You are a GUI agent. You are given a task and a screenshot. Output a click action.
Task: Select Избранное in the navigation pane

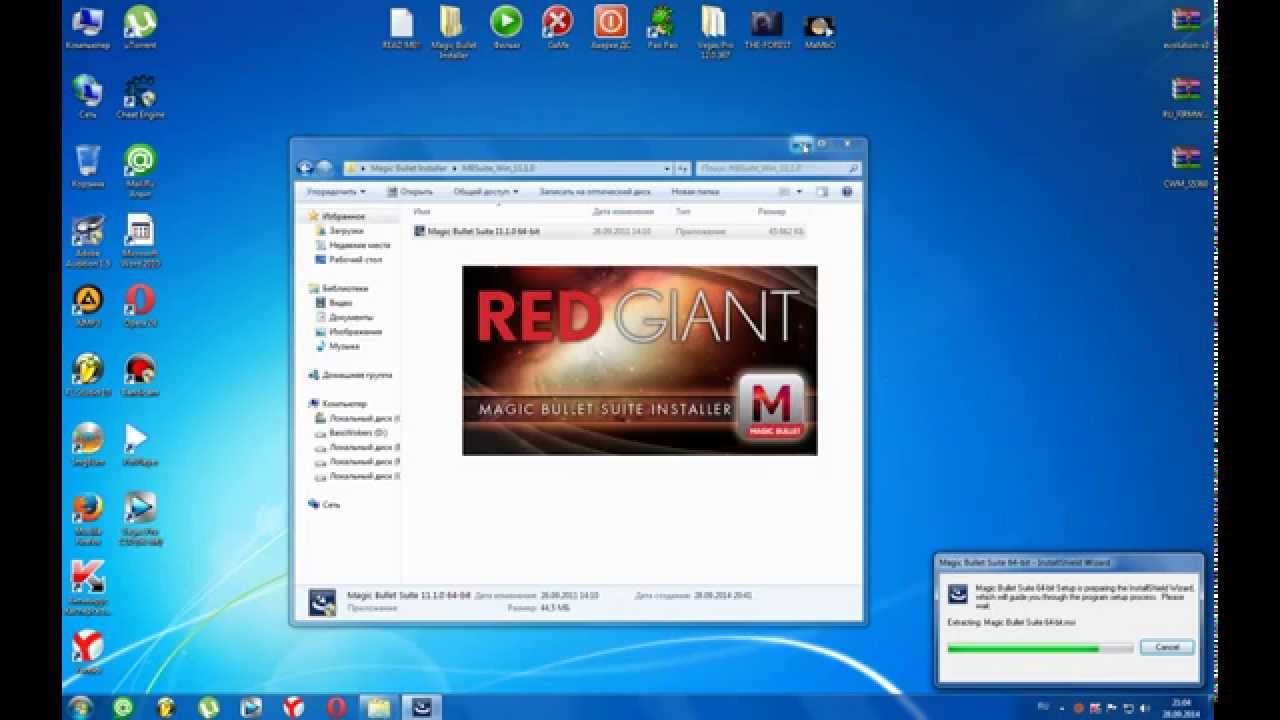(337, 216)
